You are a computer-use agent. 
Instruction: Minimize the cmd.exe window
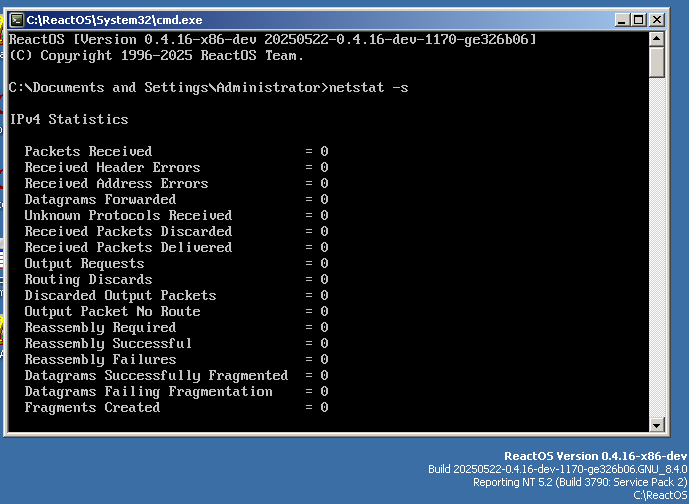(621, 20)
